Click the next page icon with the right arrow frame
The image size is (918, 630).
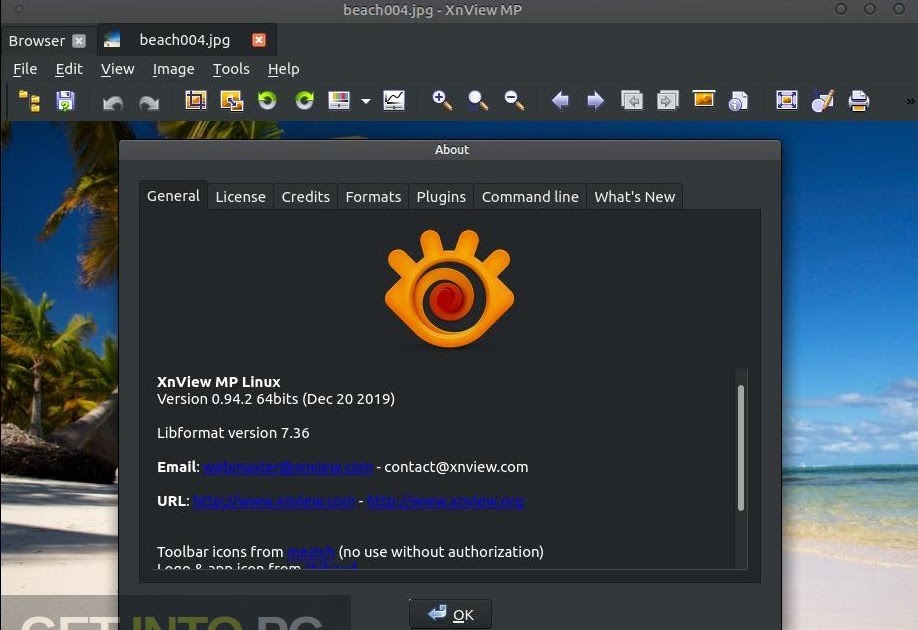667,101
